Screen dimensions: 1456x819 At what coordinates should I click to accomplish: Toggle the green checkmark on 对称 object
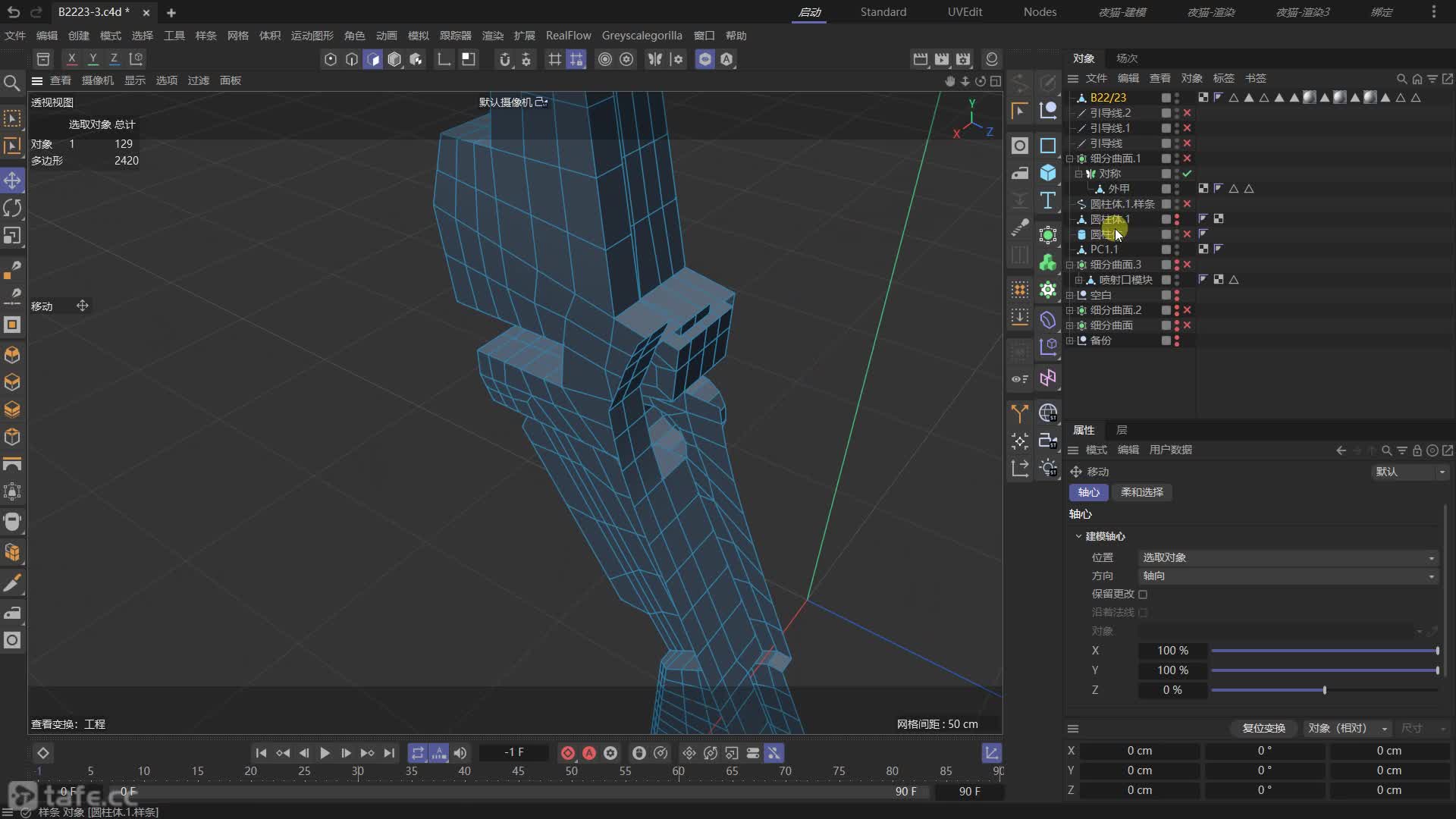pyautogui.click(x=1188, y=174)
